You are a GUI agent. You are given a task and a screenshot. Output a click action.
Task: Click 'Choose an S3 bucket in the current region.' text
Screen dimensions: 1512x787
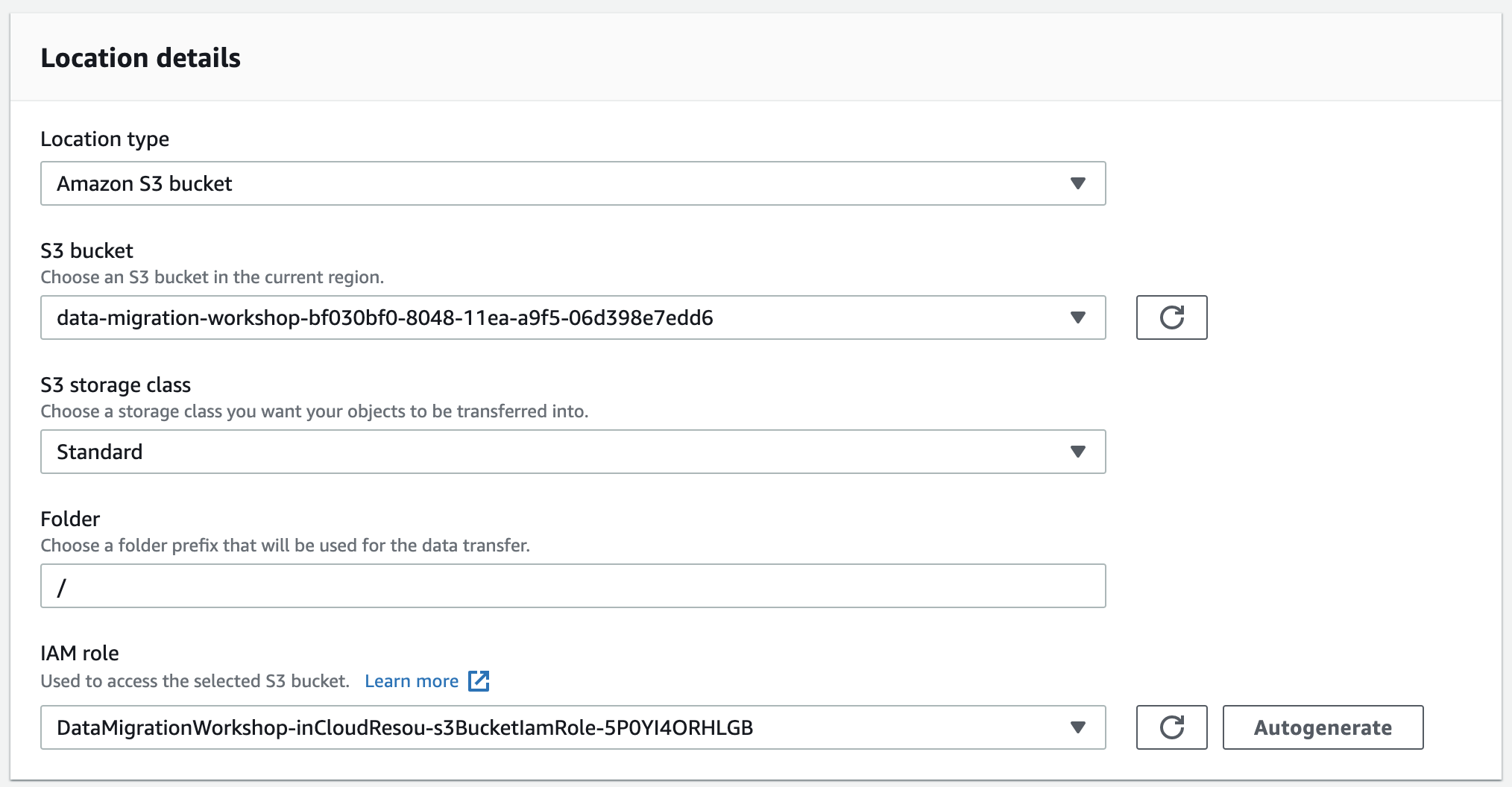[x=212, y=277]
